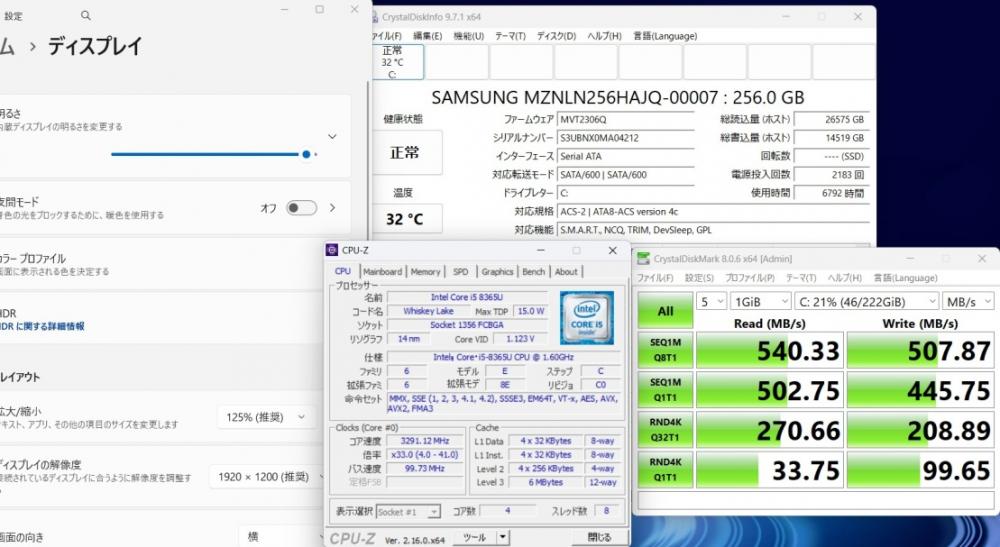The height and width of the screenshot is (547, 1000).
Task: Switch to the Graphics tab in CPU-Z
Action: tap(497, 272)
